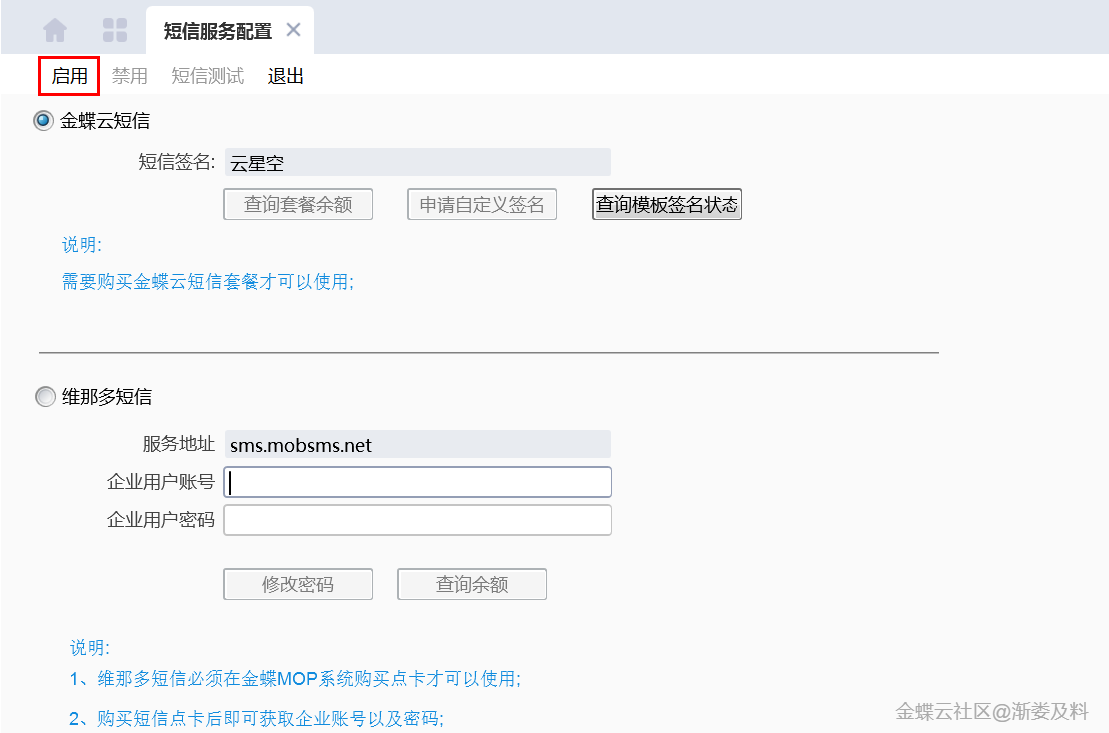Screen dimensions: 1109x733
Task: Focus the 企业用户密码 input field
Action: 417,520
